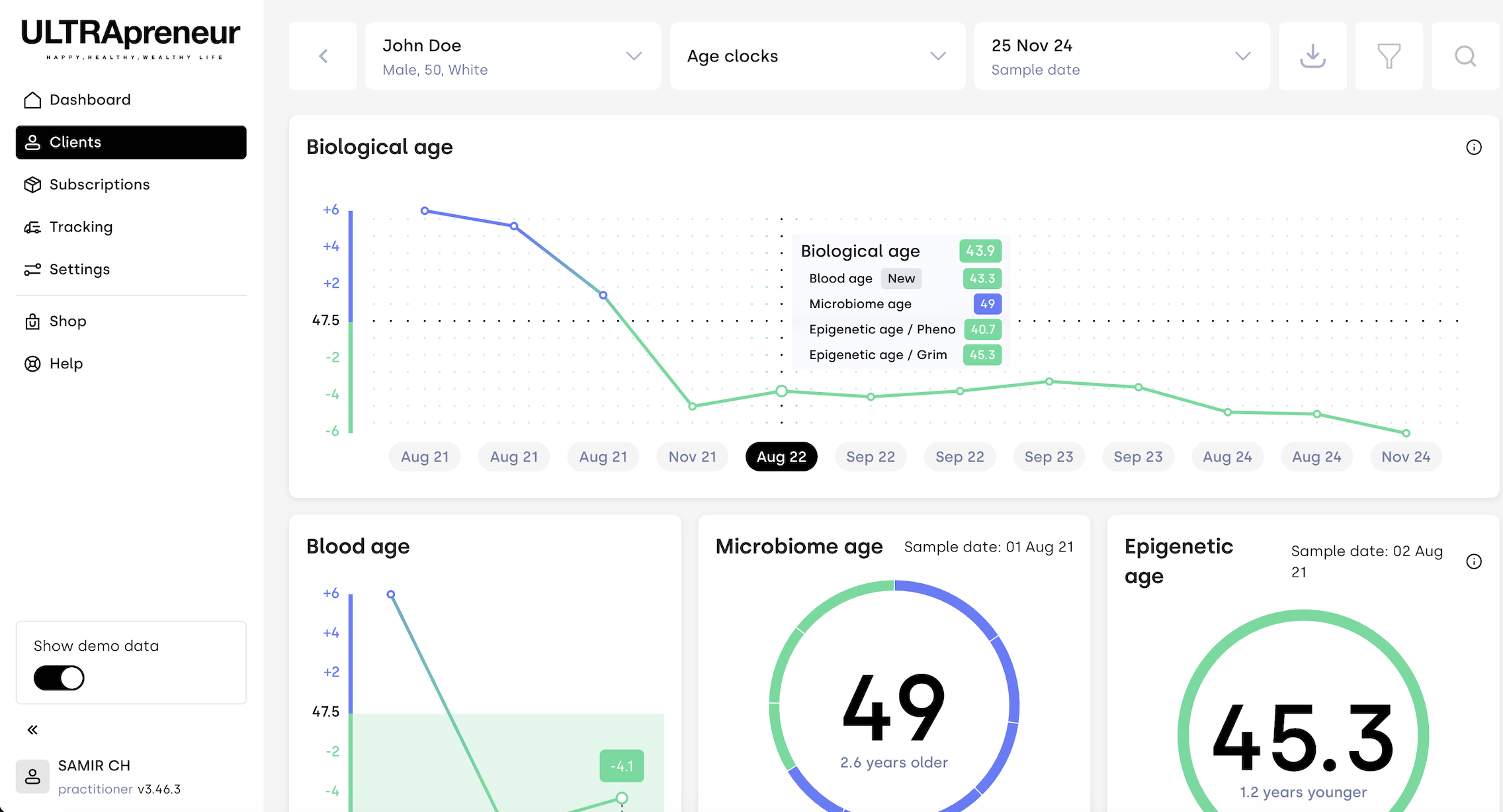This screenshot has height=812, width=1503.
Task: Click Epigenetic age / Grim 45.3 badge
Action: 982,355
